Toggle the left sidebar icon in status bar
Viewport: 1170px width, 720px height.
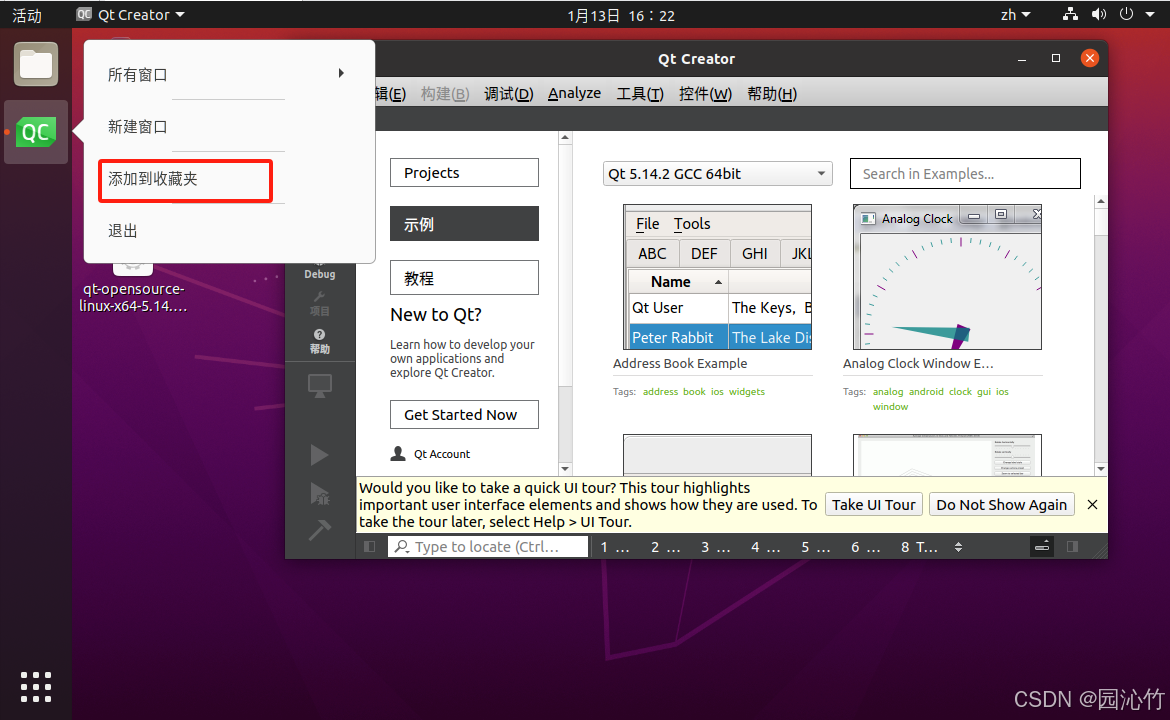click(x=369, y=547)
